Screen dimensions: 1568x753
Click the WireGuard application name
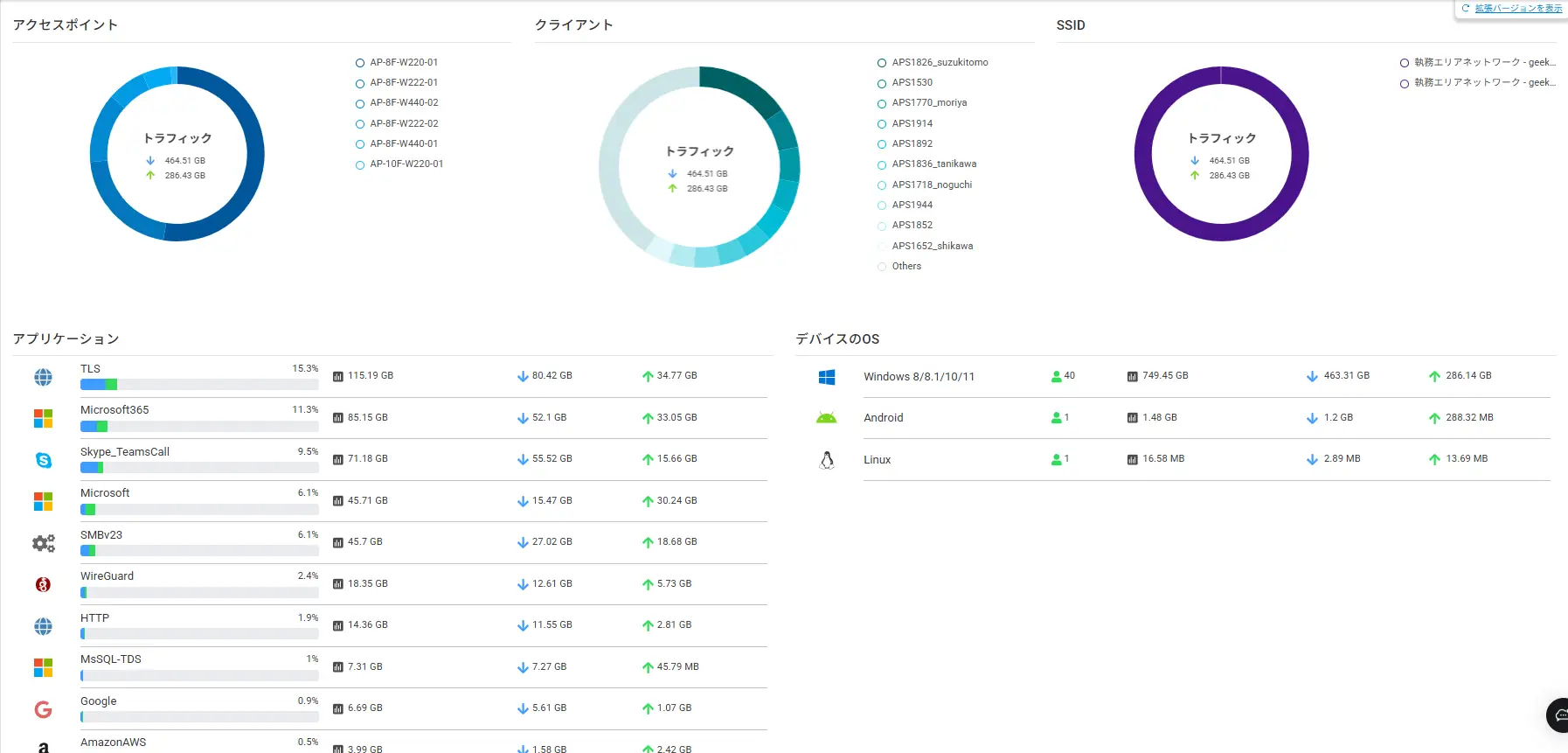tap(107, 575)
